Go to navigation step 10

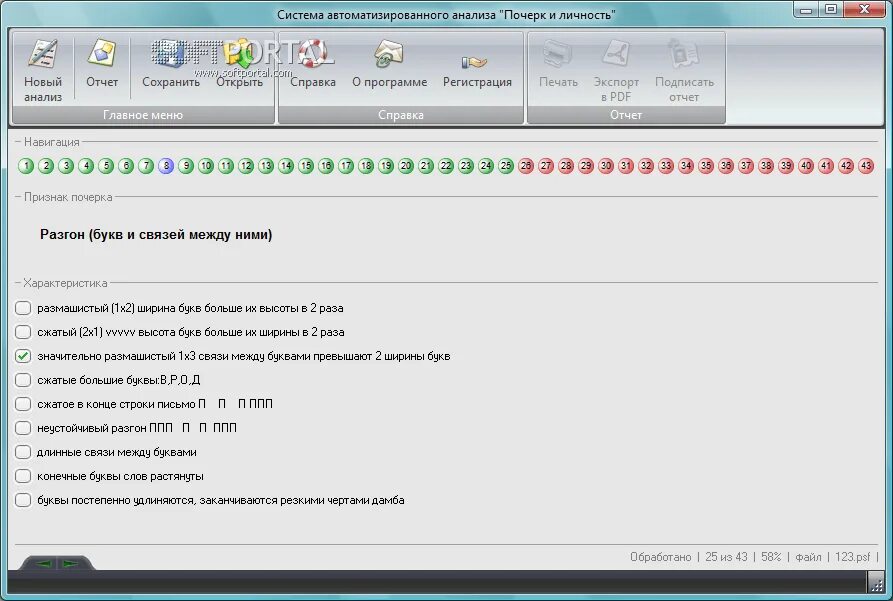click(206, 166)
